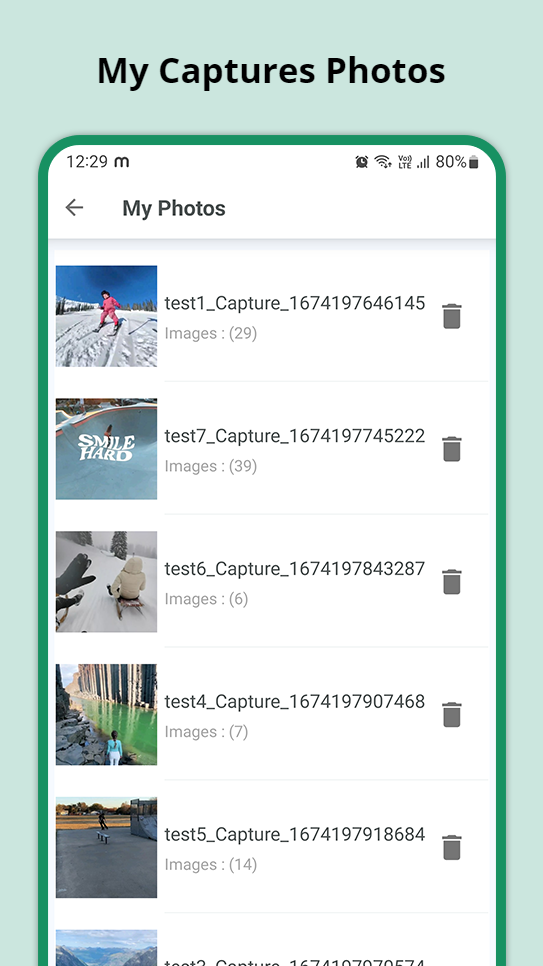
Task: Select the test7_Capture_1674197745222 title
Action: click(295, 436)
